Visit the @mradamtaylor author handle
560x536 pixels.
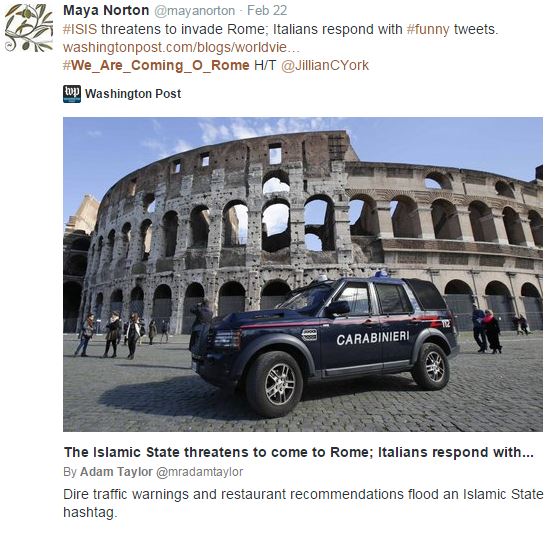[200, 472]
